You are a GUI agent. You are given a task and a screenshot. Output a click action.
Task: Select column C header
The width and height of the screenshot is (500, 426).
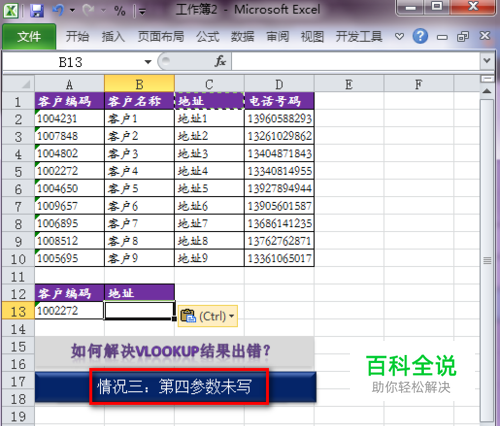[x=209, y=84]
